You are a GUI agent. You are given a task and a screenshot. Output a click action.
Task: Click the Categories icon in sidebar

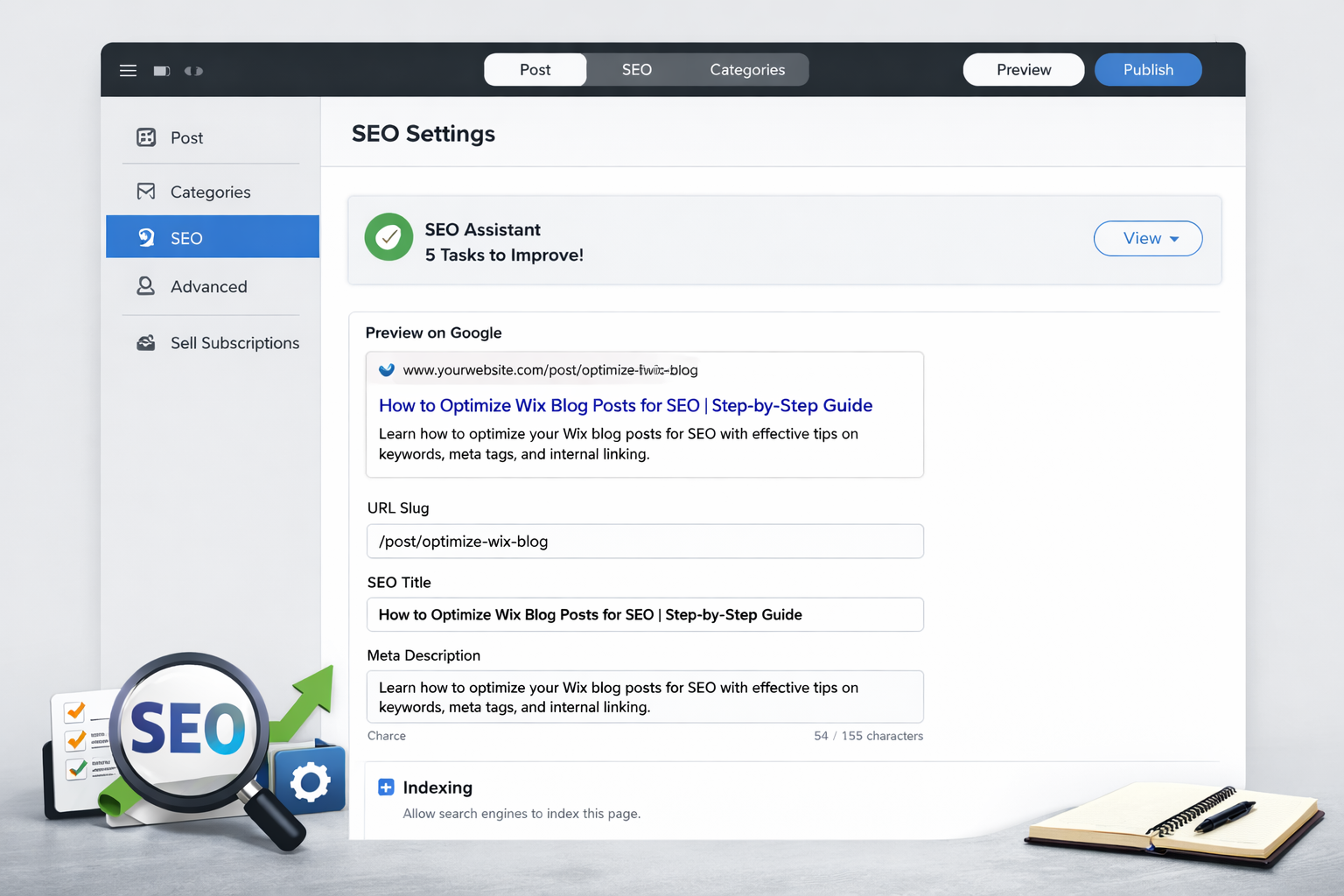tap(146, 192)
